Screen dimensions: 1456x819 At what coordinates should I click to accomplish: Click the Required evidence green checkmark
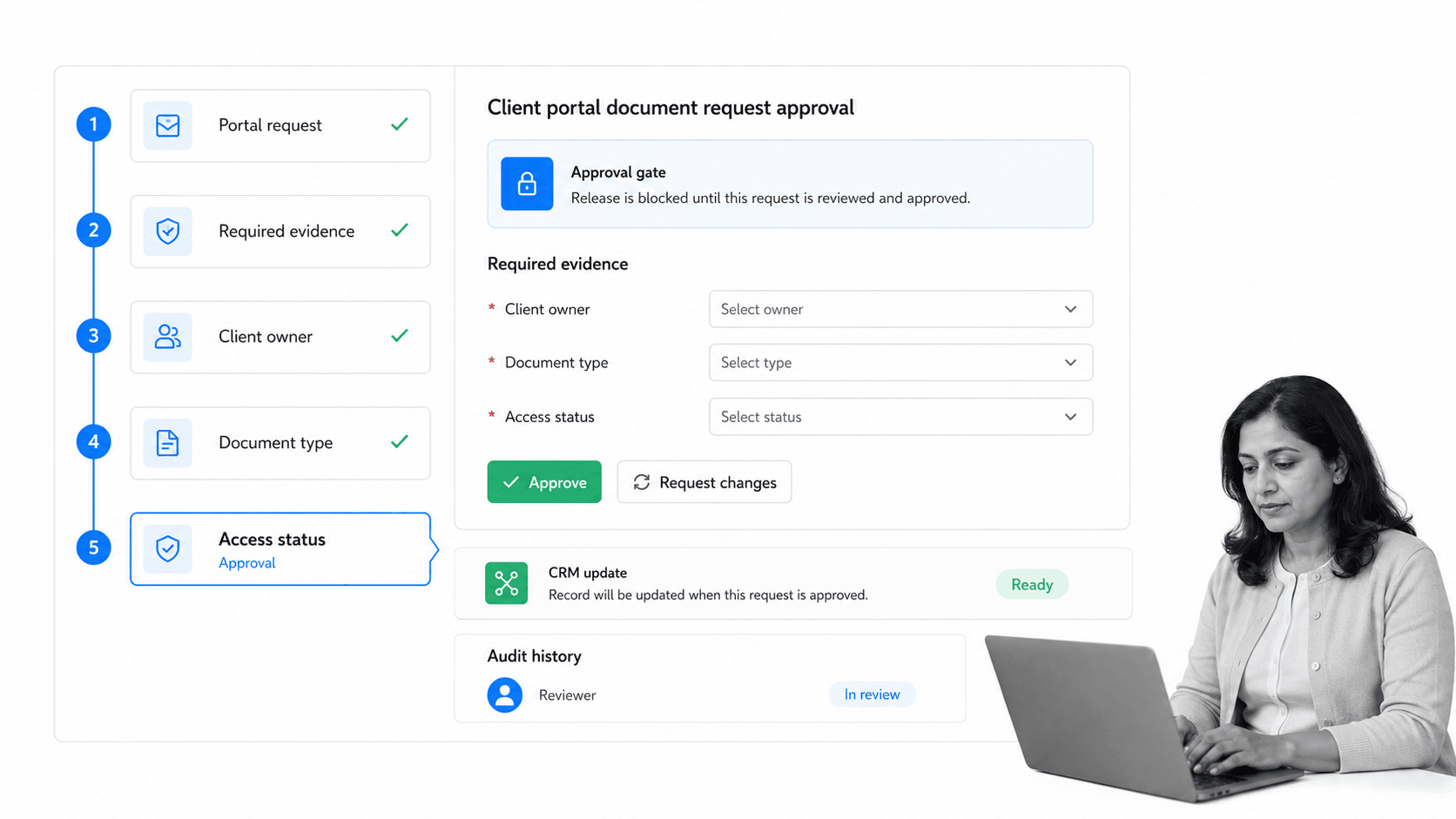(400, 231)
